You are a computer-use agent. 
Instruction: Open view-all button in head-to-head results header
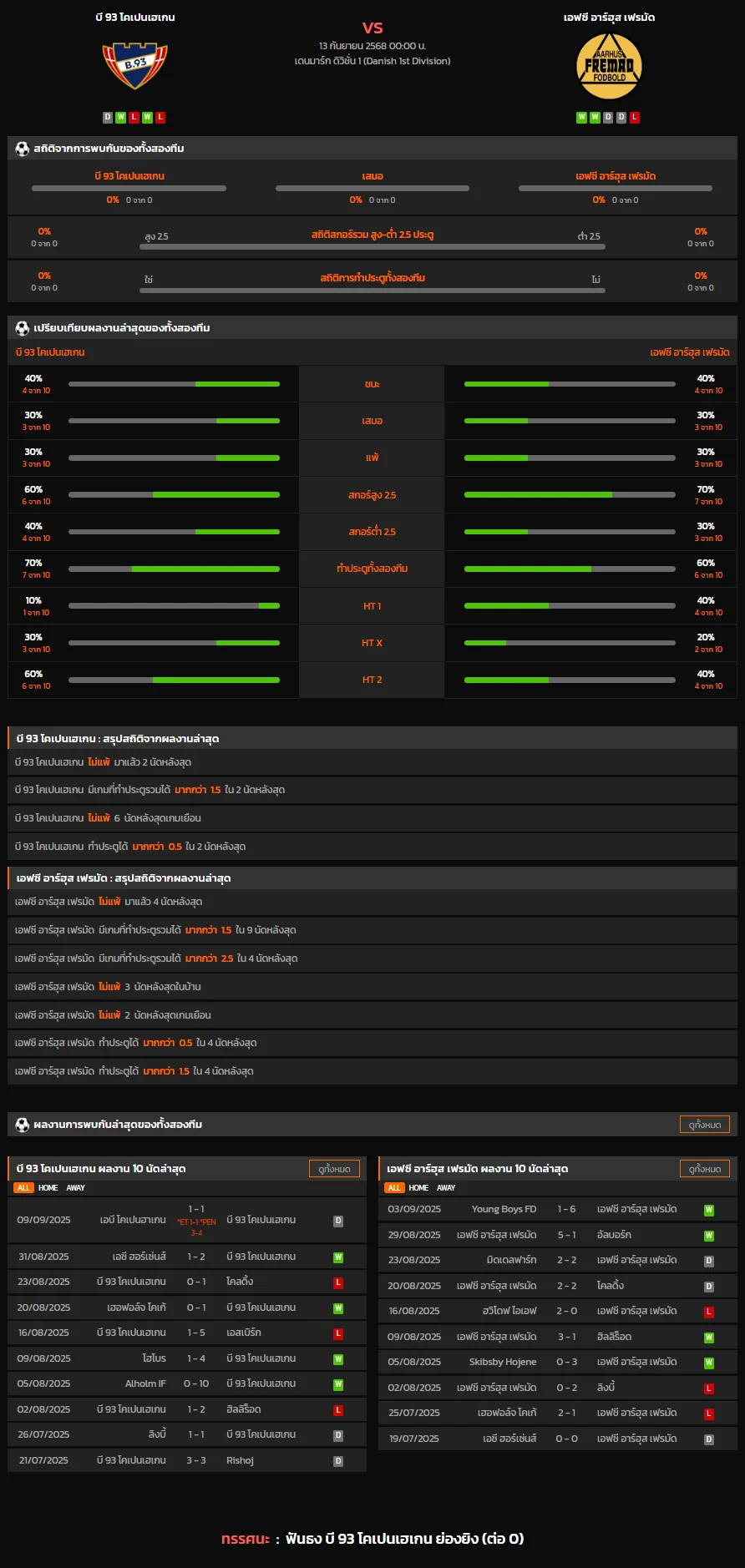tap(705, 1125)
